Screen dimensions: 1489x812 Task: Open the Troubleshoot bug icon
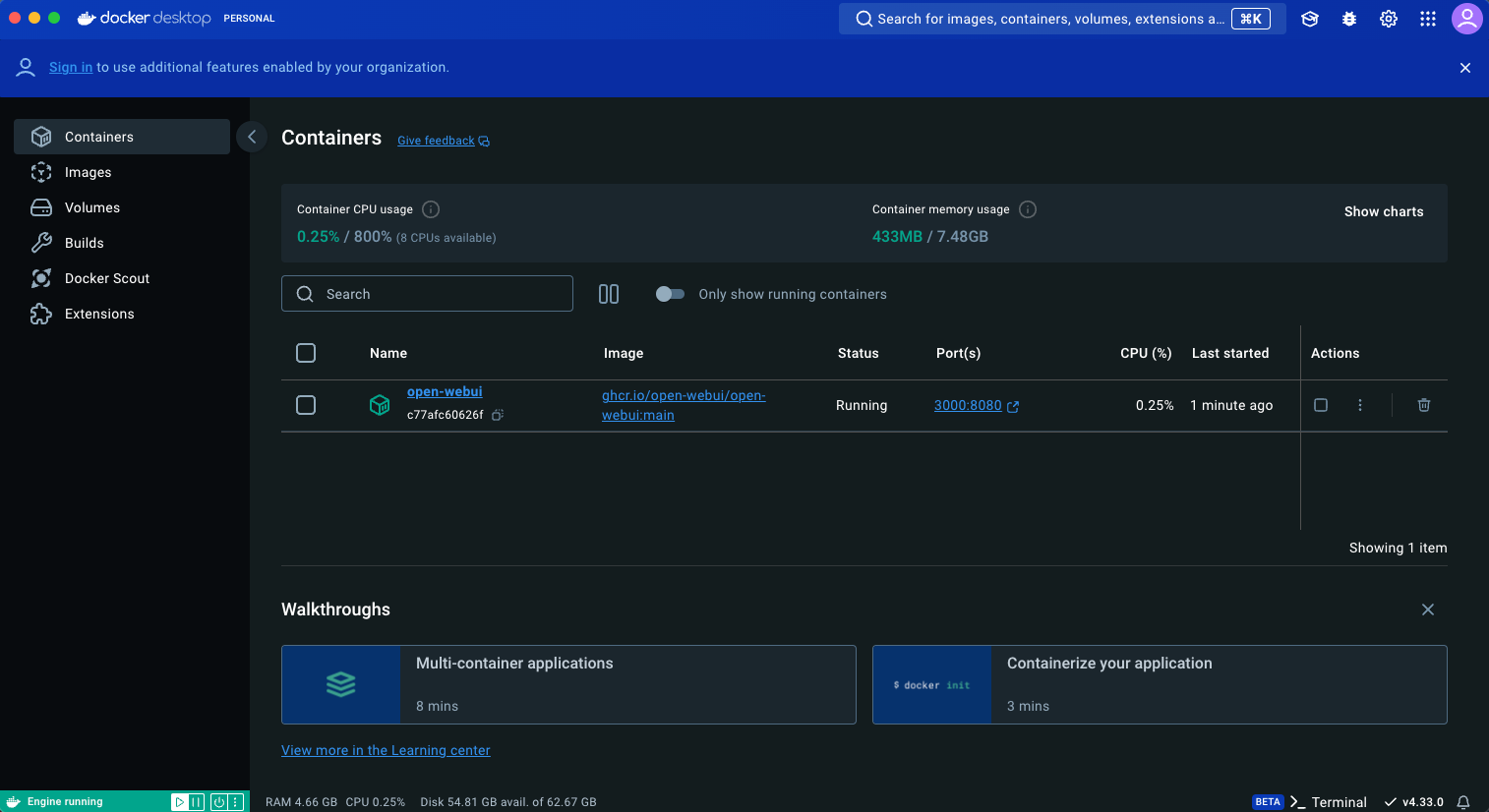[1349, 19]
